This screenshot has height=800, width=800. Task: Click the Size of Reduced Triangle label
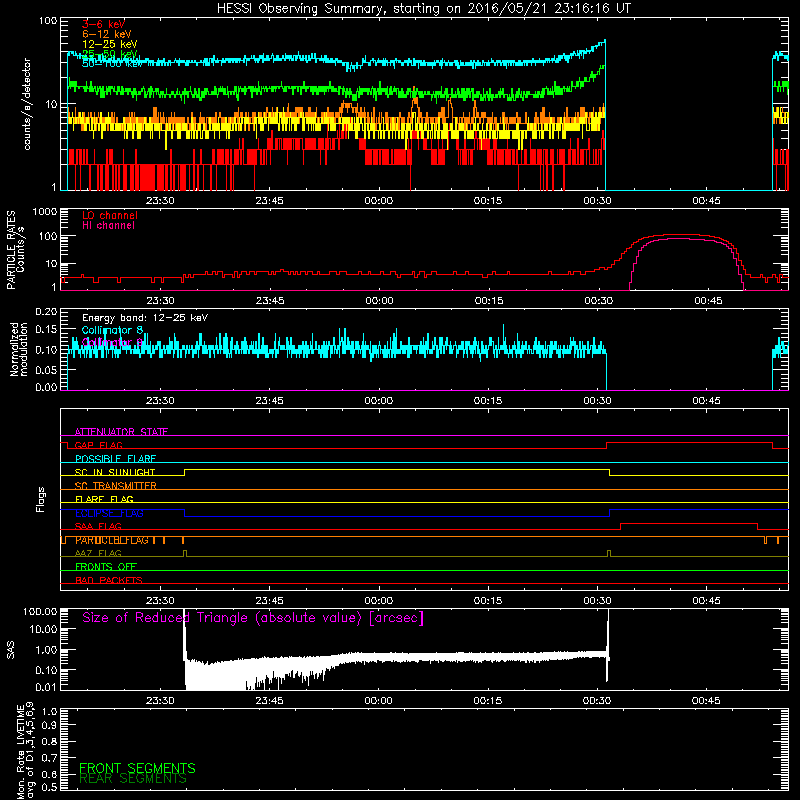click(253, 618)
